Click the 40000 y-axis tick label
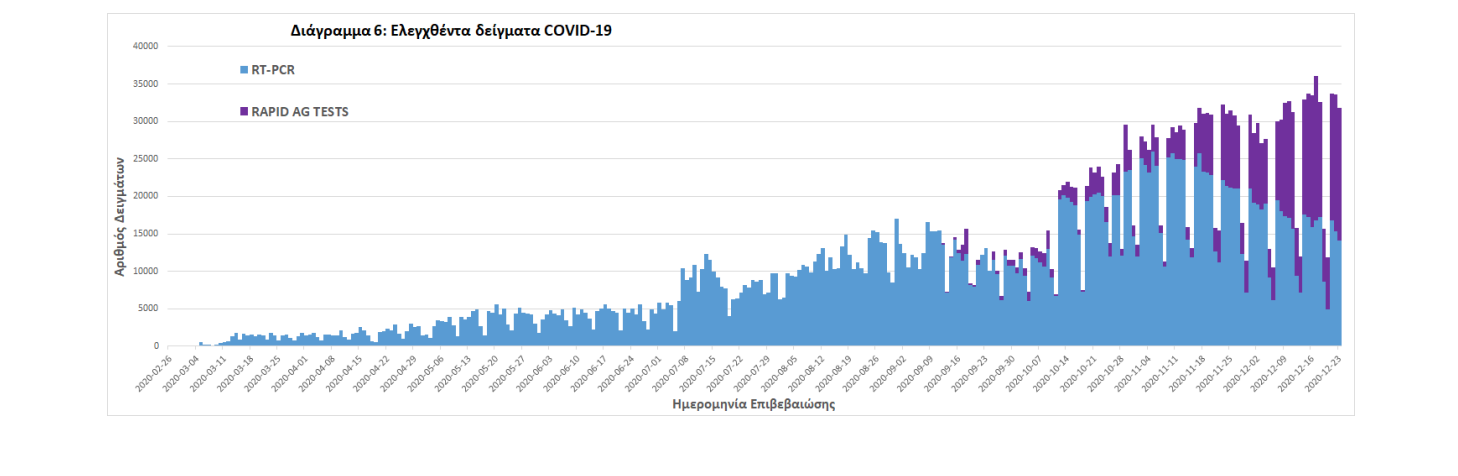The width and height of the screenshot is (1458, 476). click(x=147, y=46)
